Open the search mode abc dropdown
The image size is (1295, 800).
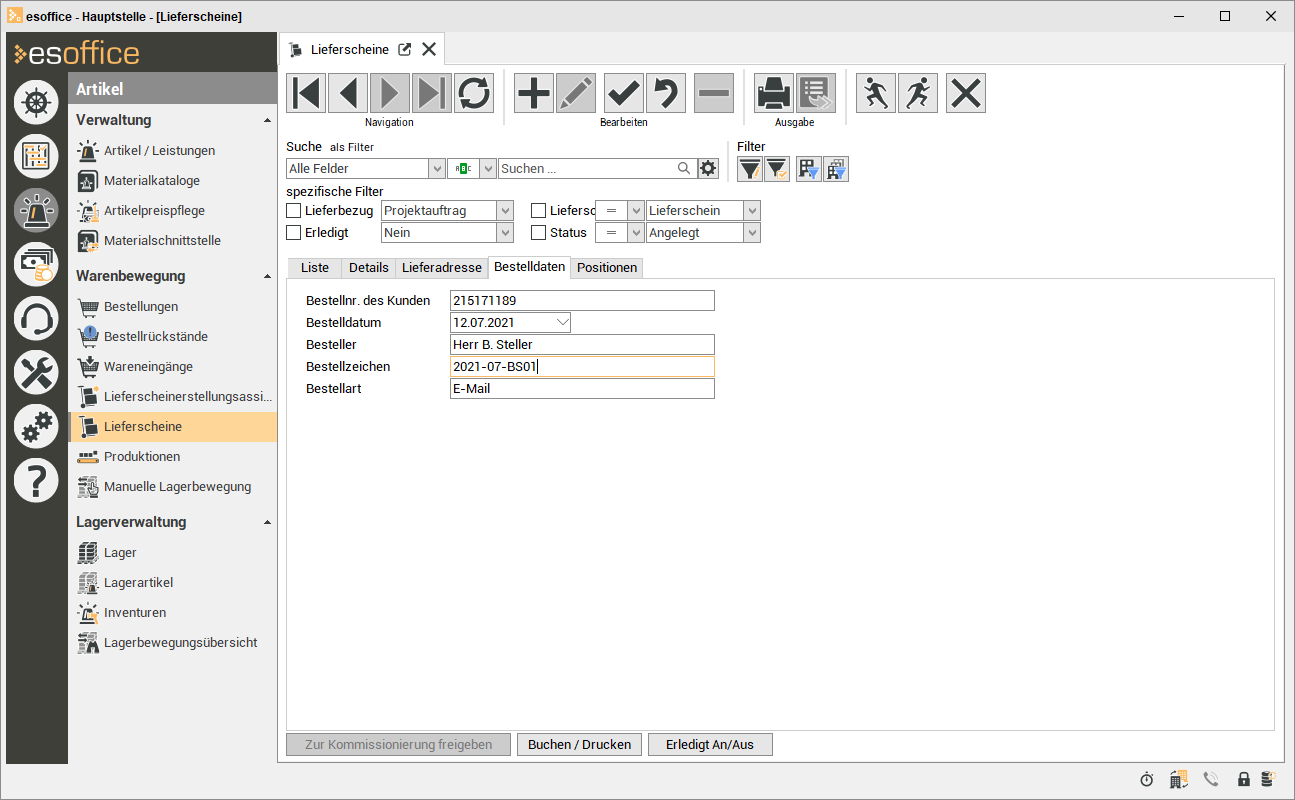[488, 169]
